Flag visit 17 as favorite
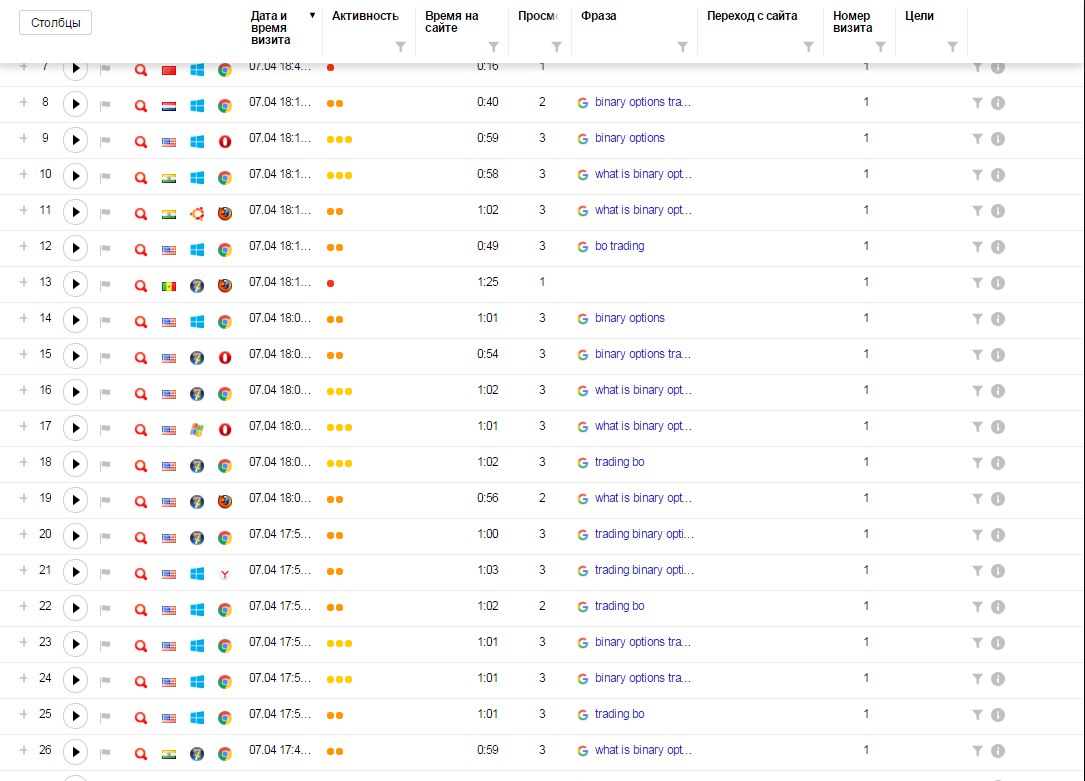This screenshot has width=1085, height=781. click(x=105, y=429)
